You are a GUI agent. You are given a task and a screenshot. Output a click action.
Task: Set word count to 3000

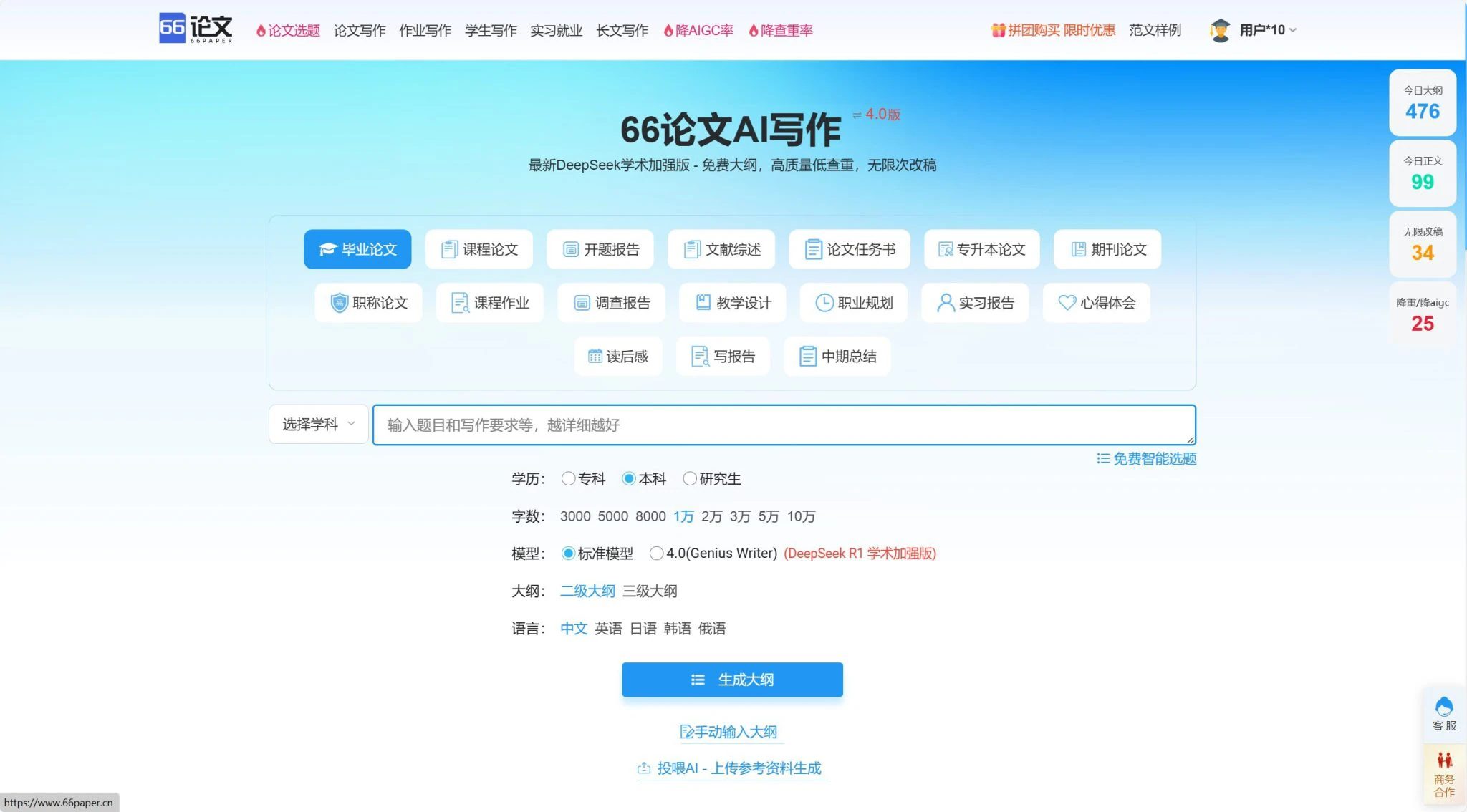[x=575, y=516]
